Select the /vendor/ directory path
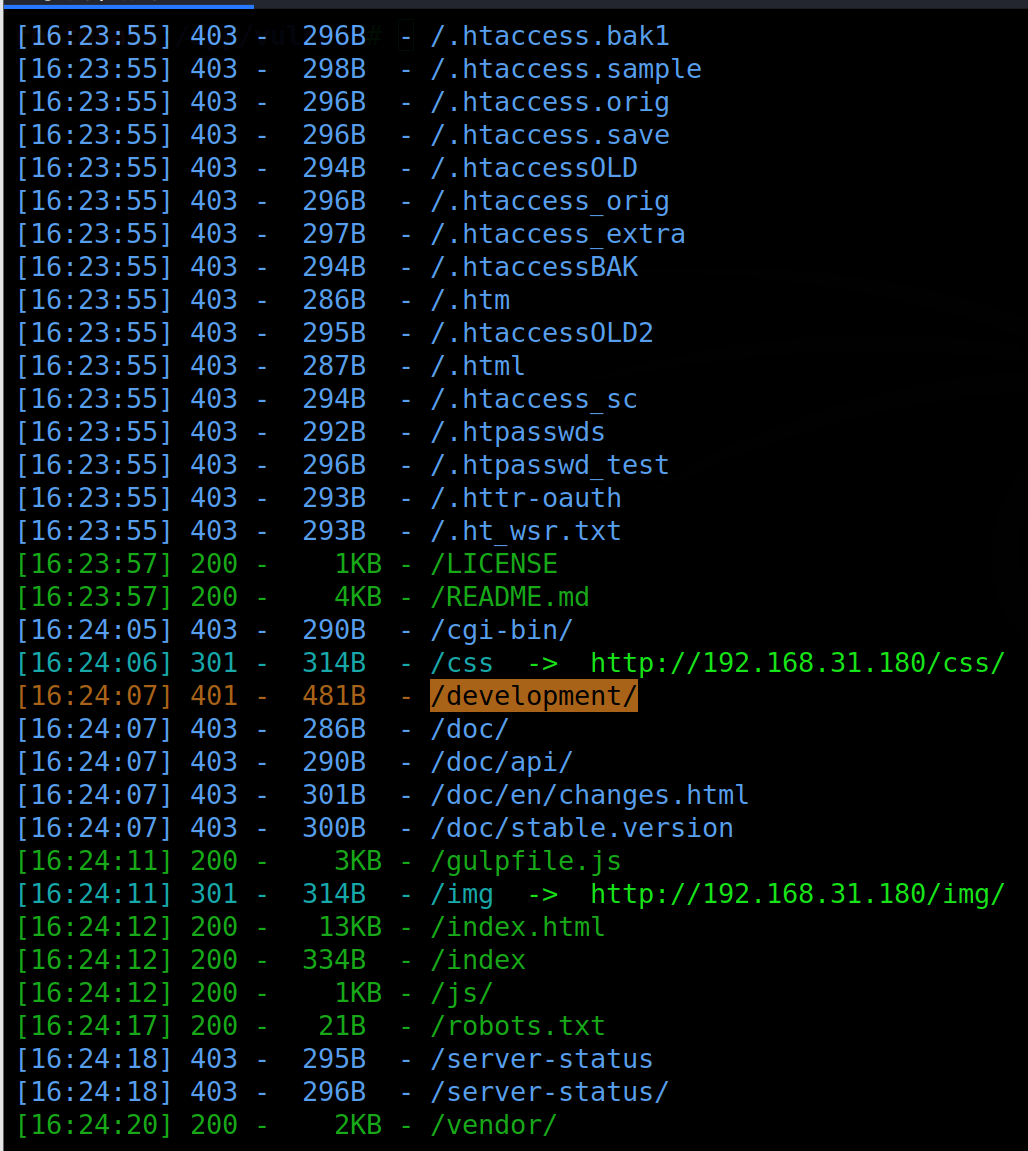 pyautogui.click(x=494, y=1126)
